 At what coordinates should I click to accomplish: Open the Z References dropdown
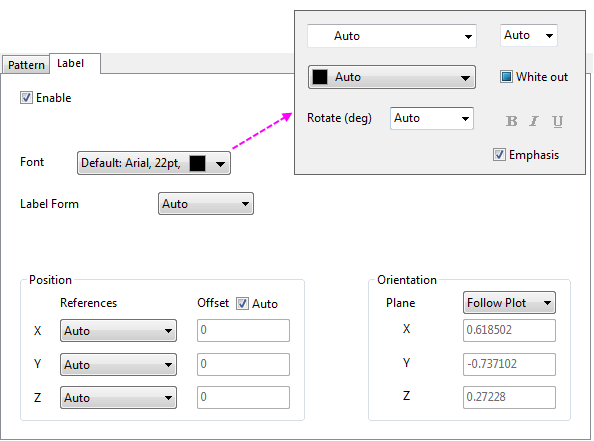(x=118, y=397)
